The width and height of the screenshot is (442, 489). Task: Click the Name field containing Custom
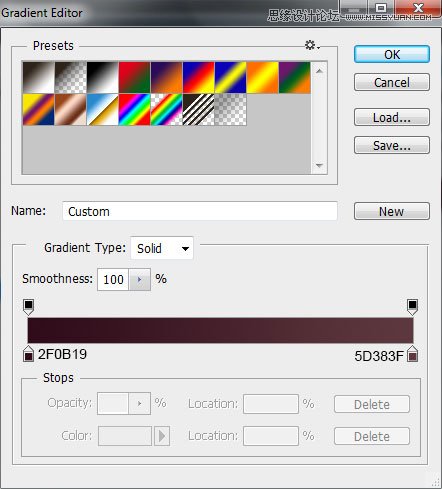click(x=200, y=211)
